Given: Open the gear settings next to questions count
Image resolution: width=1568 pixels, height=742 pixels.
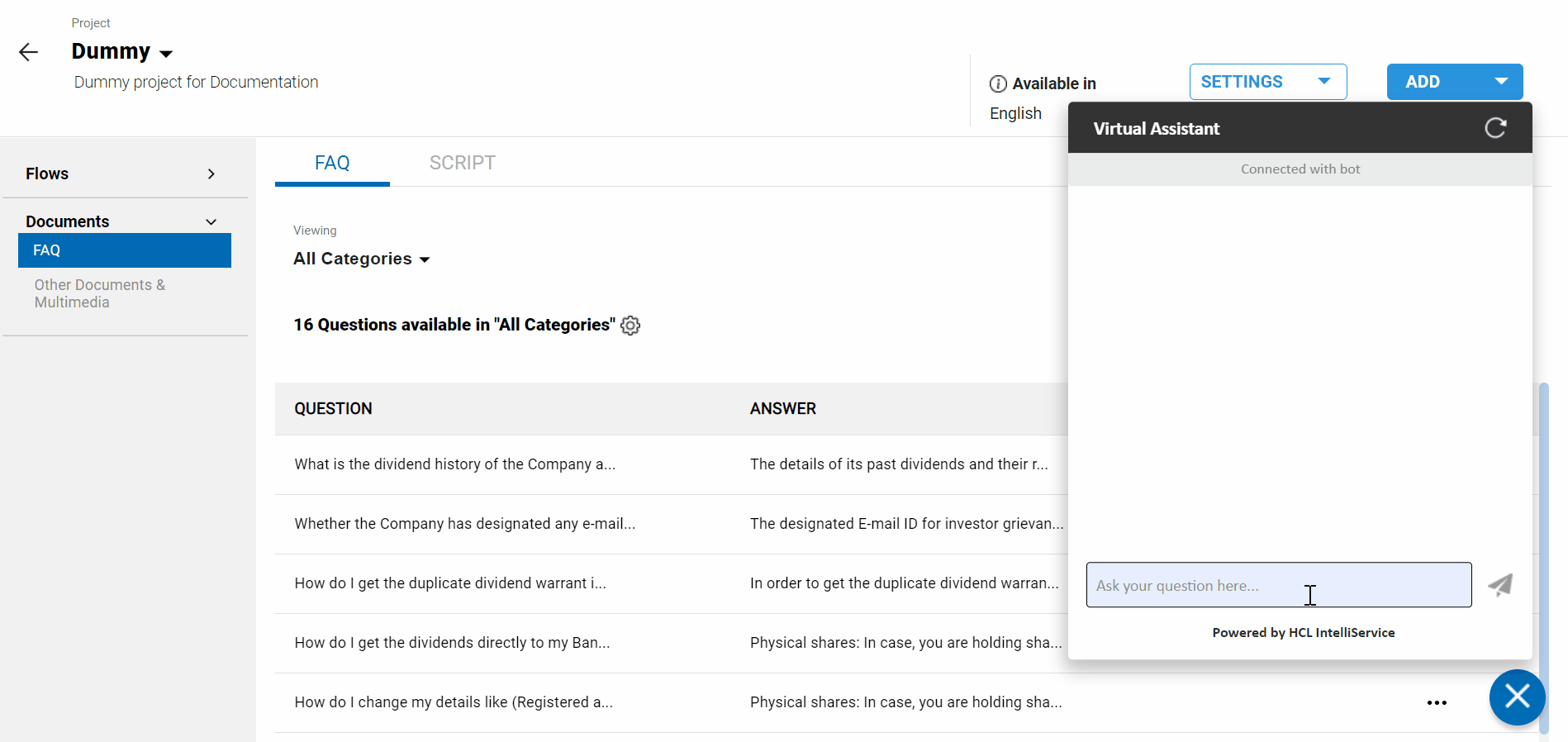Looking at the screenshot, I should click(x=630, y=326).
